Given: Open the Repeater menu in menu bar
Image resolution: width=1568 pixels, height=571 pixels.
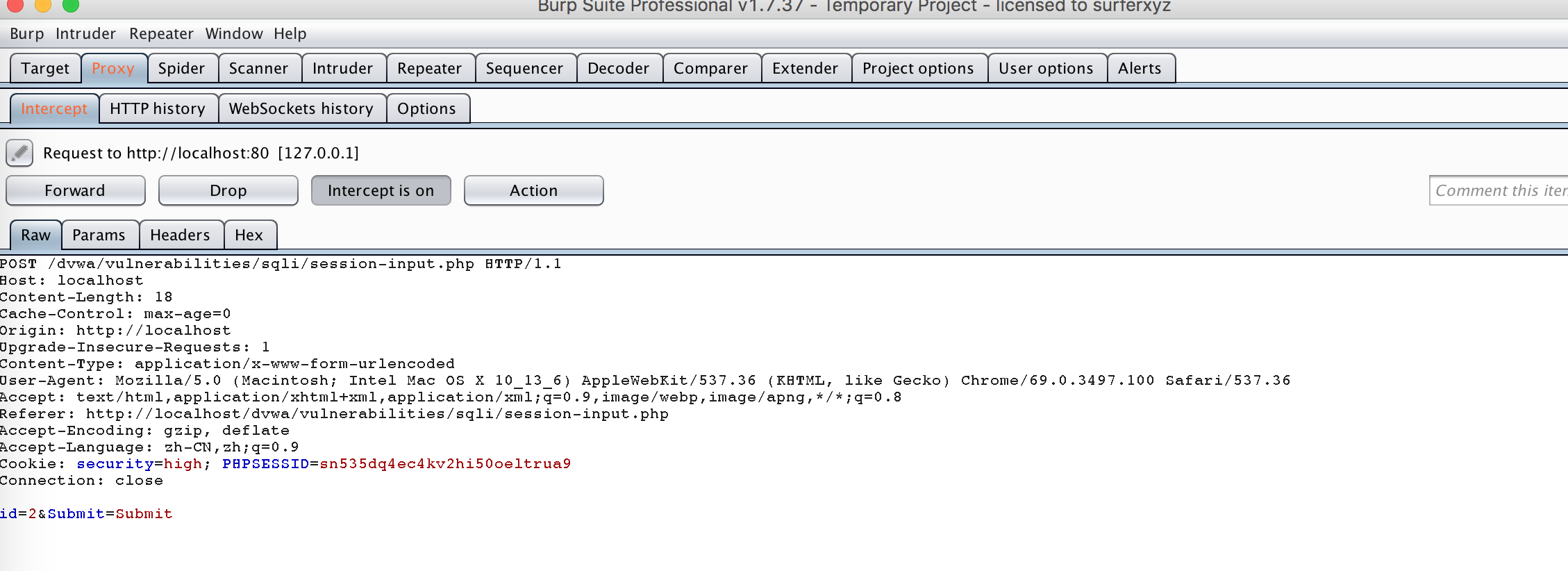Looking at the screenshot, I should (x=161, y=33).
